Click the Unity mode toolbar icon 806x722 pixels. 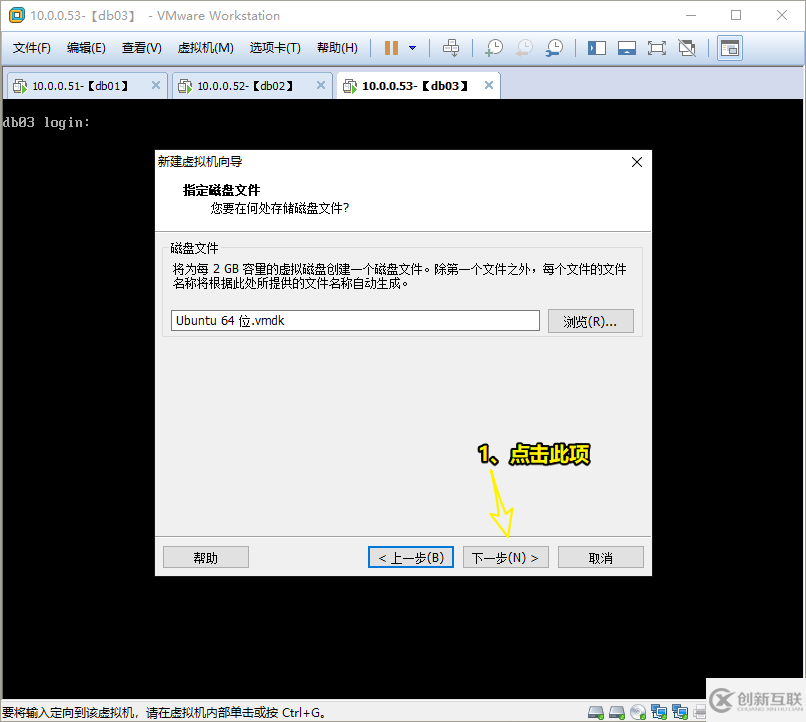[x=687, y=48]
